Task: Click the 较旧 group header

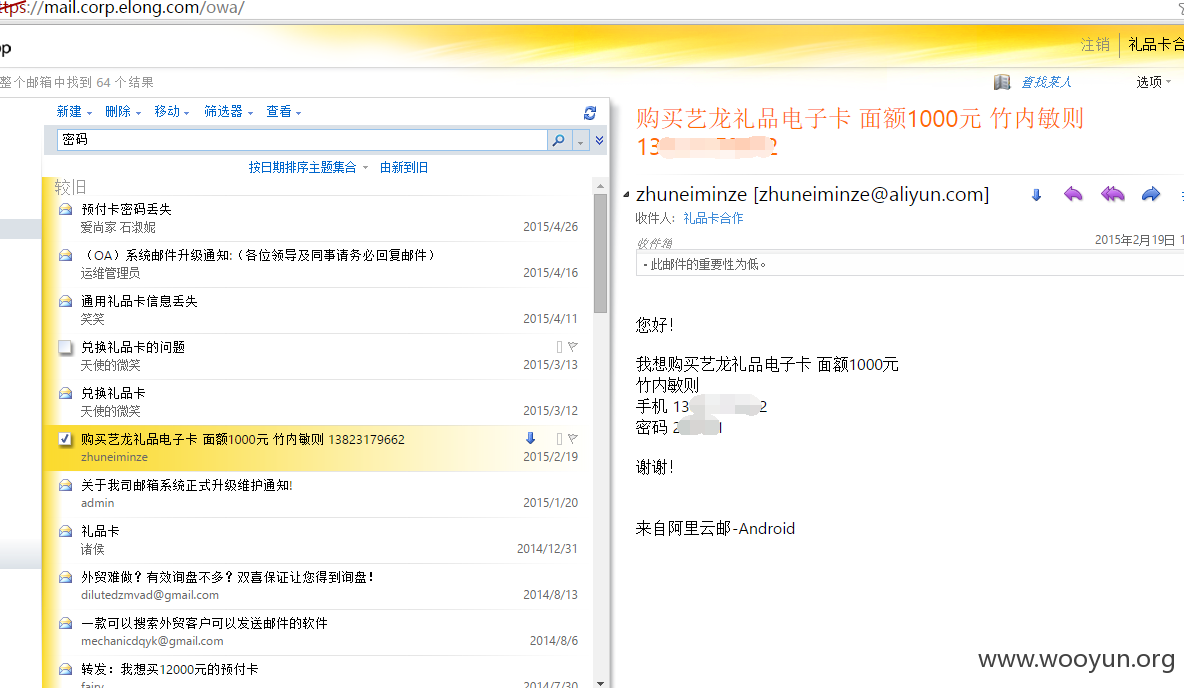Action: point(70,187)
